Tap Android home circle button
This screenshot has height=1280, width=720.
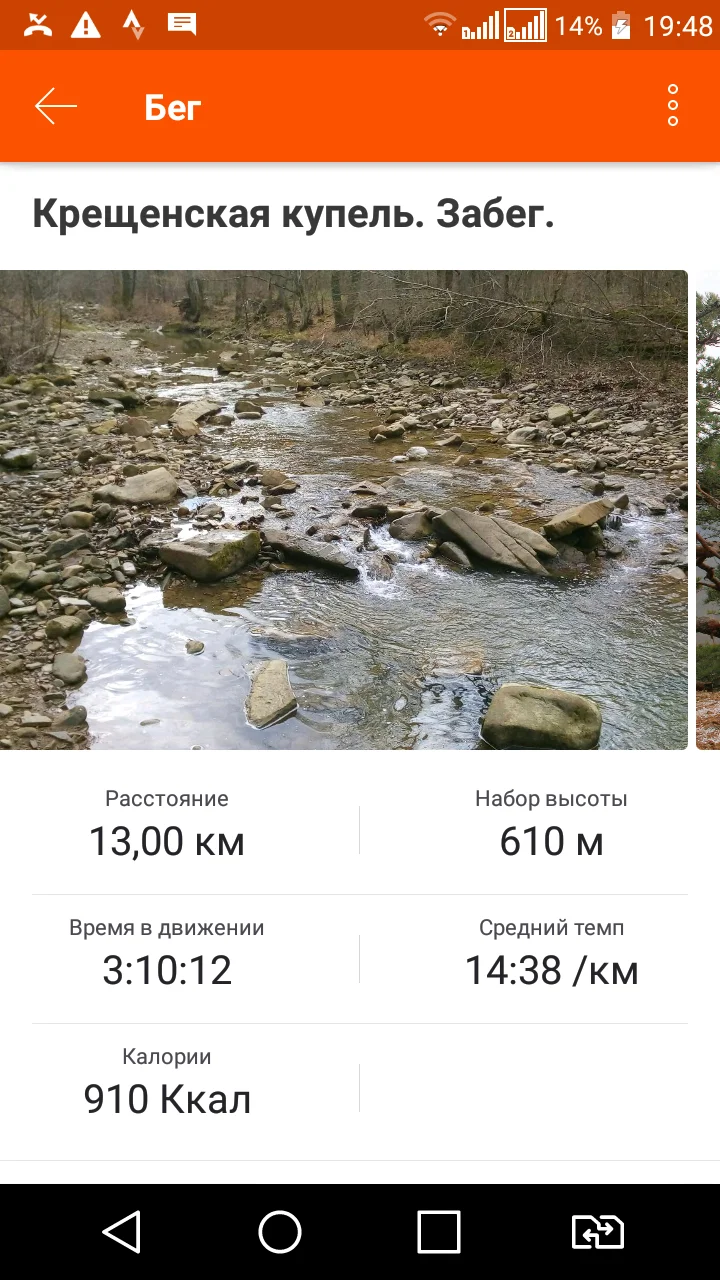(280, 1232)
